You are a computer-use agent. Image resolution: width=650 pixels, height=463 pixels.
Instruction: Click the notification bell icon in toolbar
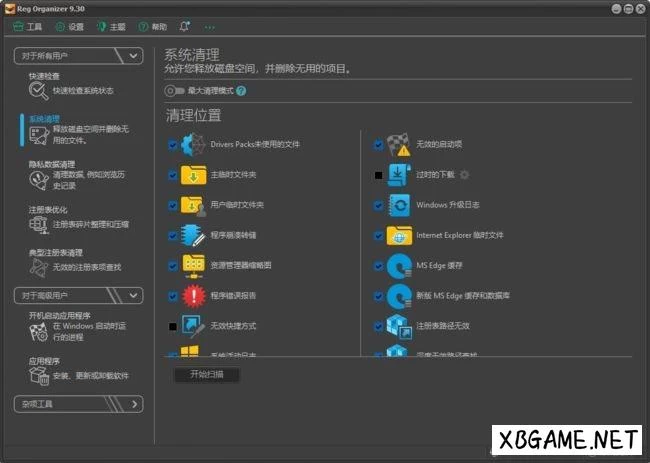[x=184, y=26]
